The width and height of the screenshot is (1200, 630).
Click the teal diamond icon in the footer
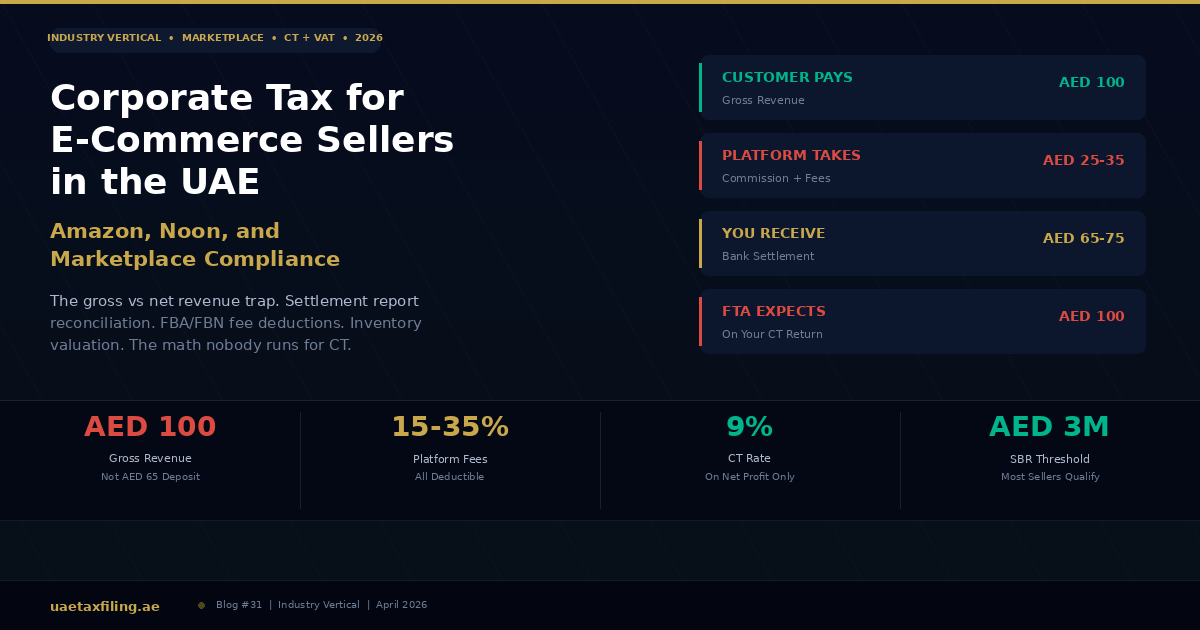point(201,604)
